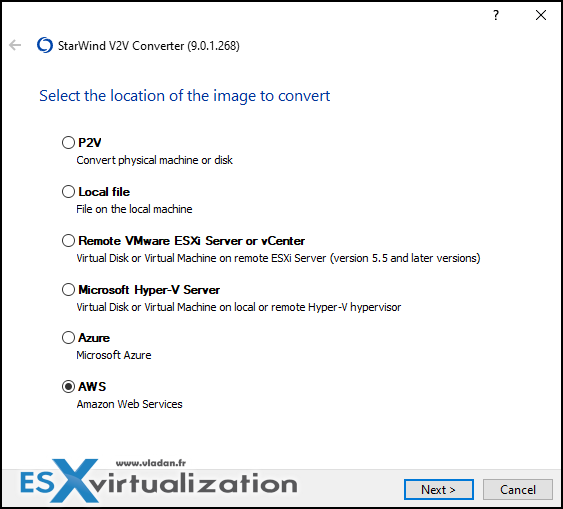Click 'File on the local machine' description

pos(134,209)
